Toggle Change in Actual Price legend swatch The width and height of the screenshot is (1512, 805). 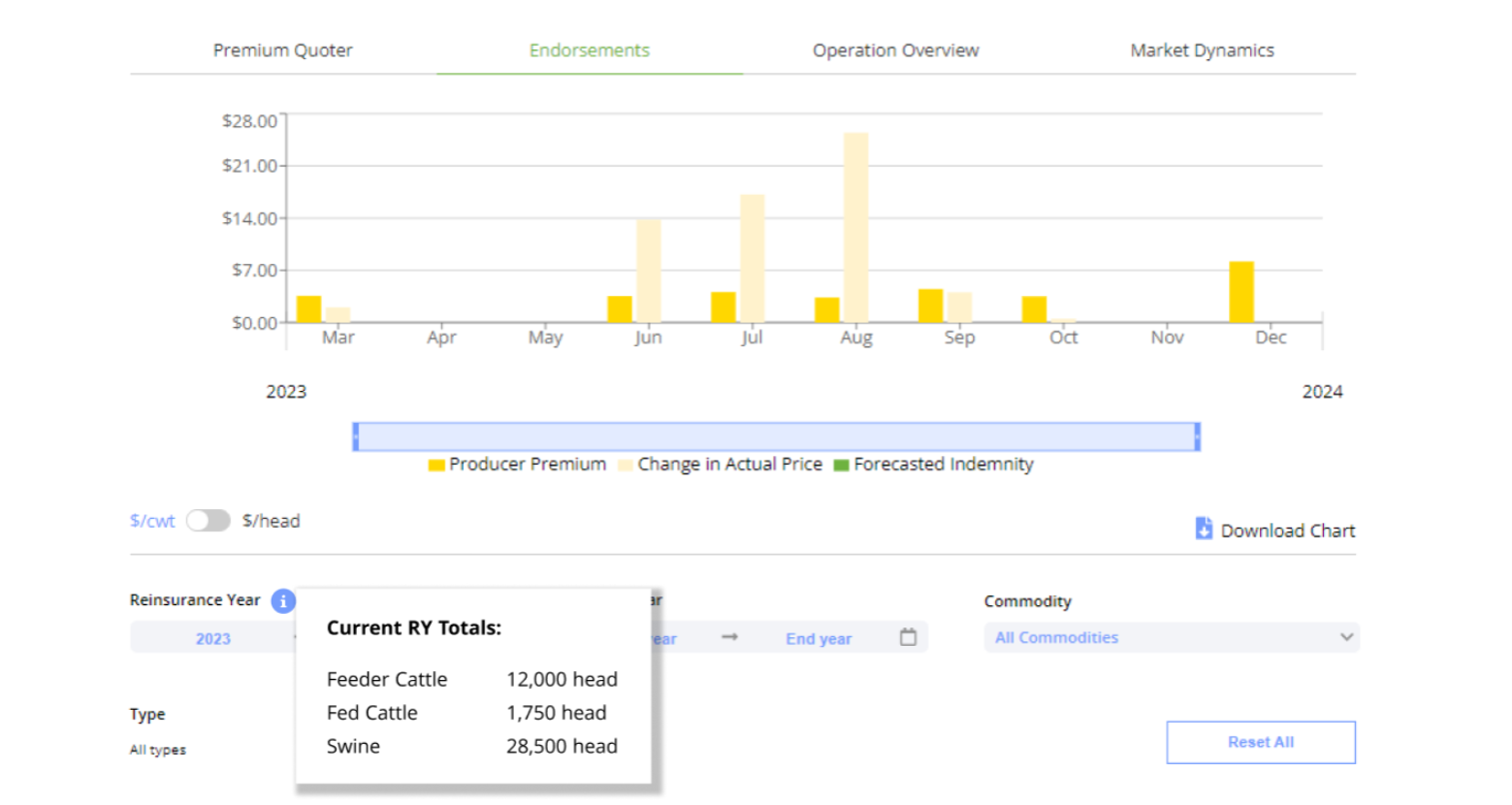626,465
